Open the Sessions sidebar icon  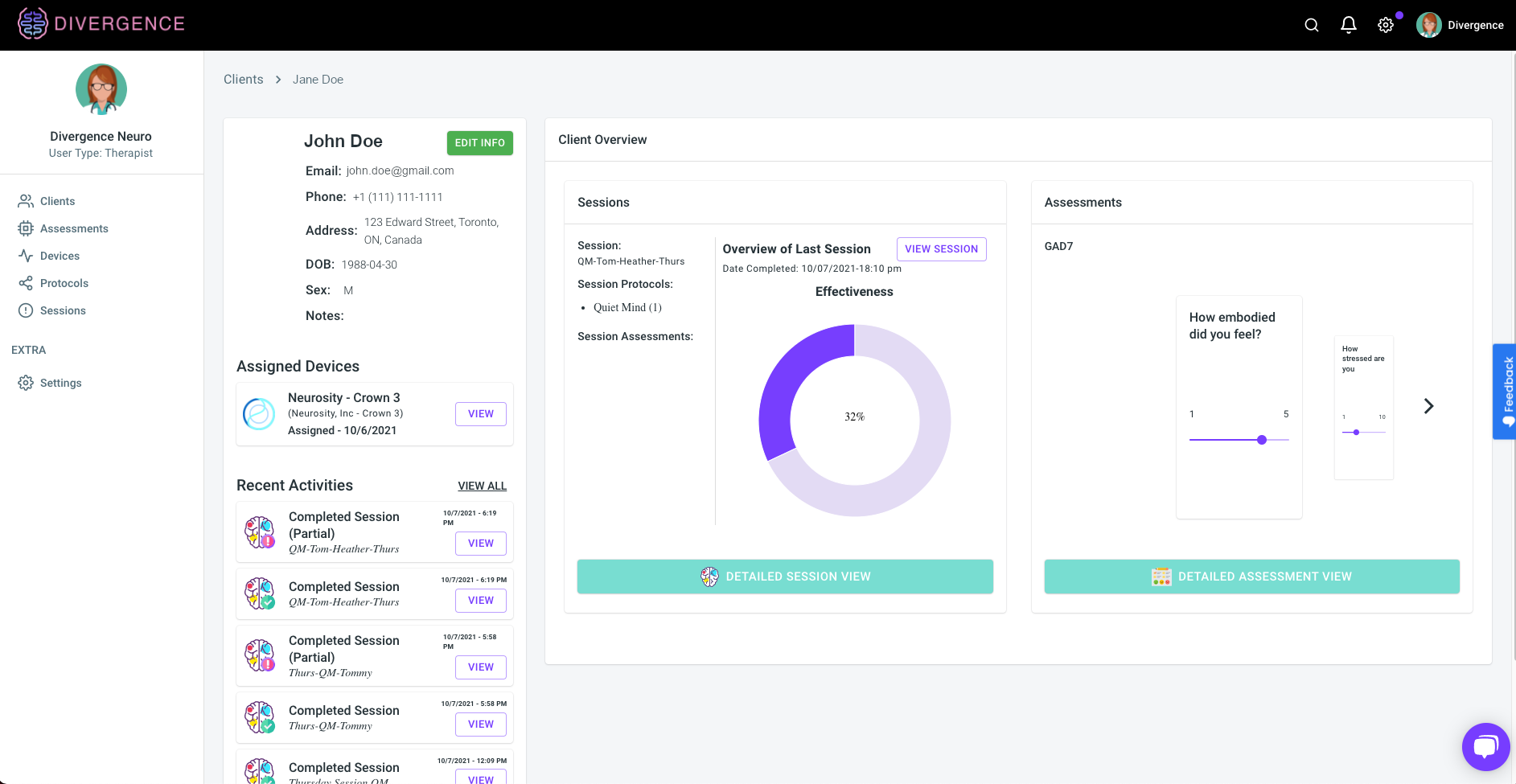point(26,310)
